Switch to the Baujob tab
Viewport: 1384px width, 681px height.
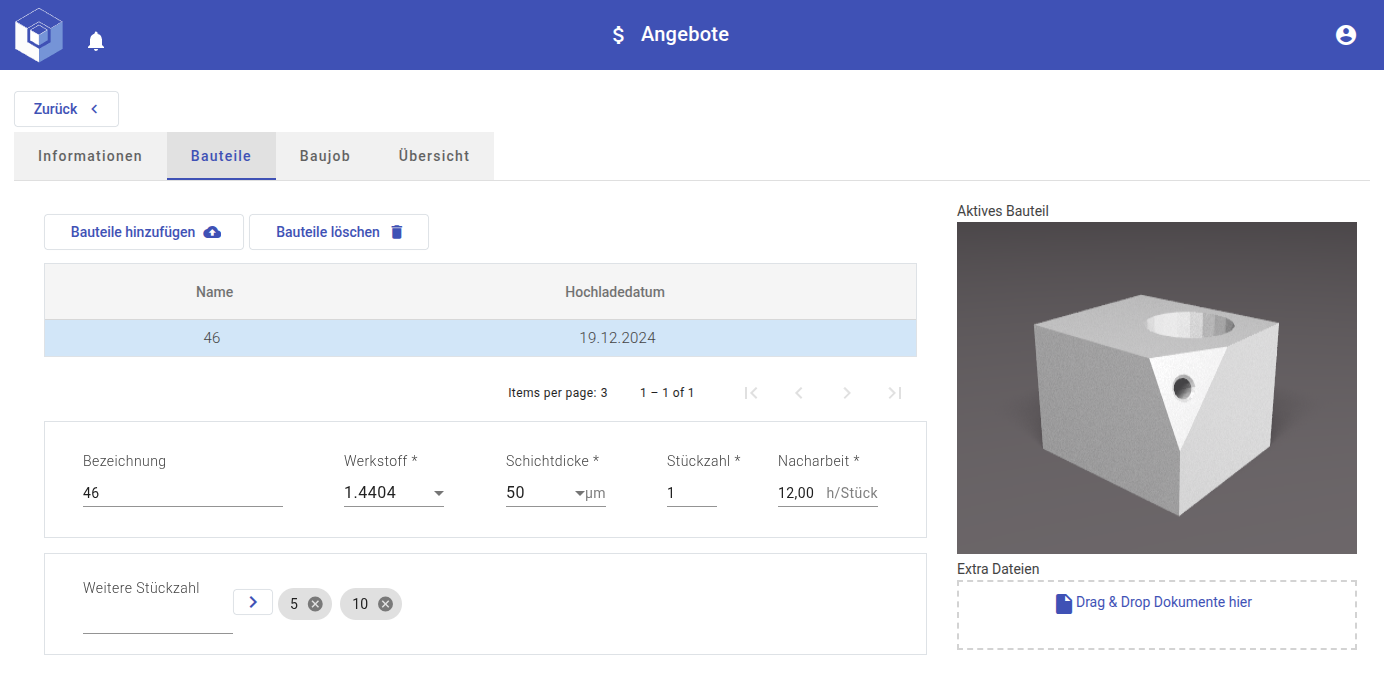[325, 156]
